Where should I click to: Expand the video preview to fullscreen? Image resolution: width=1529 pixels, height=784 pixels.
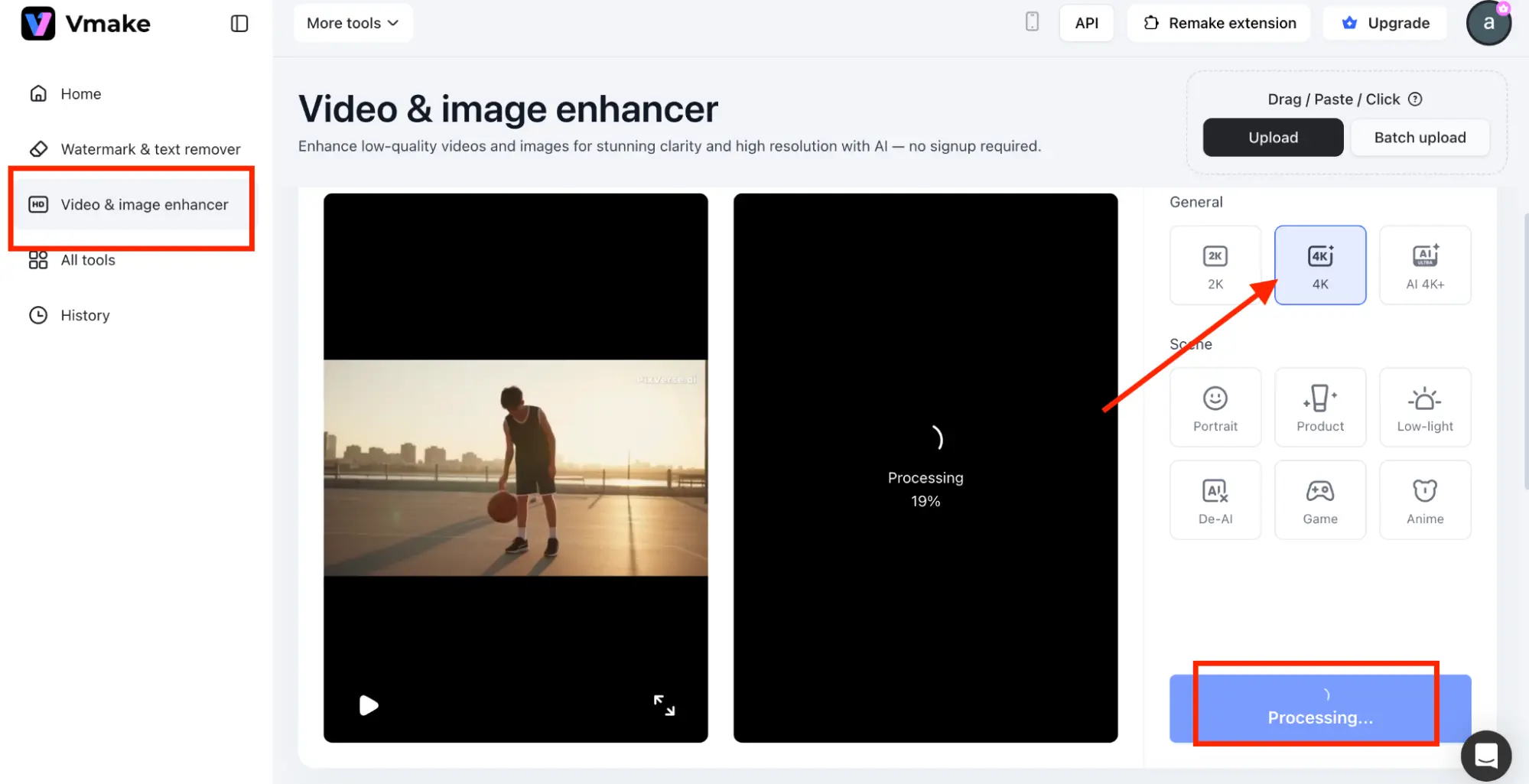tap(664, 705)
